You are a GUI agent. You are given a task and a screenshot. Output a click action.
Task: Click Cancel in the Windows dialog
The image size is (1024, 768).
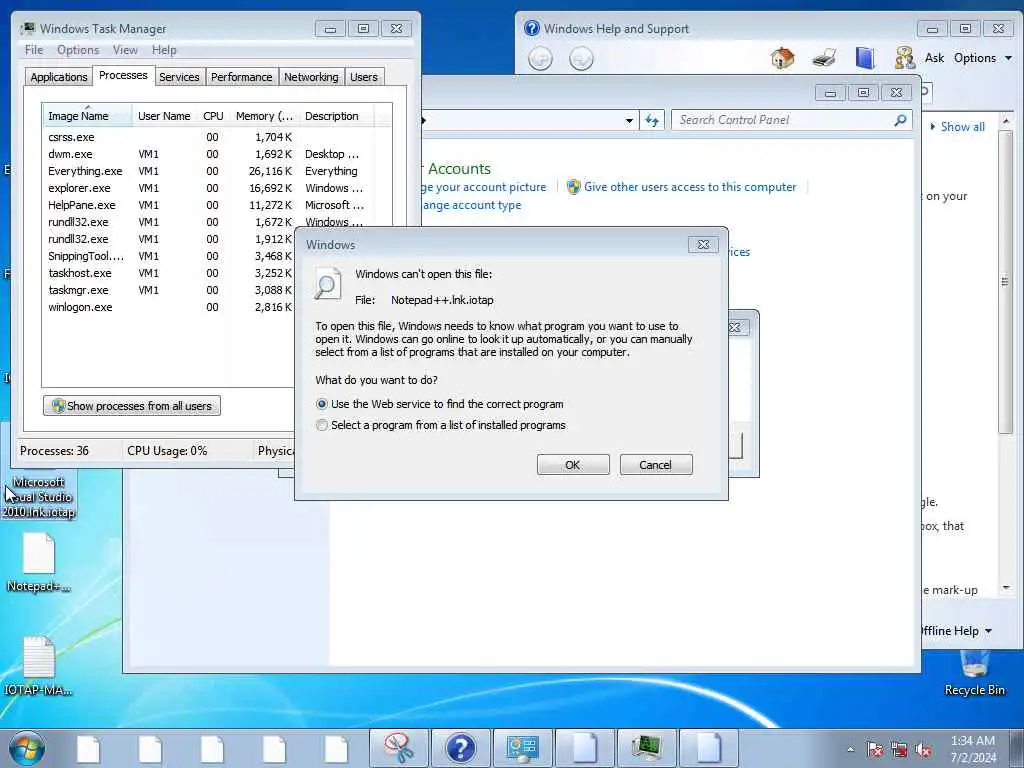click(x=656, y=465)
